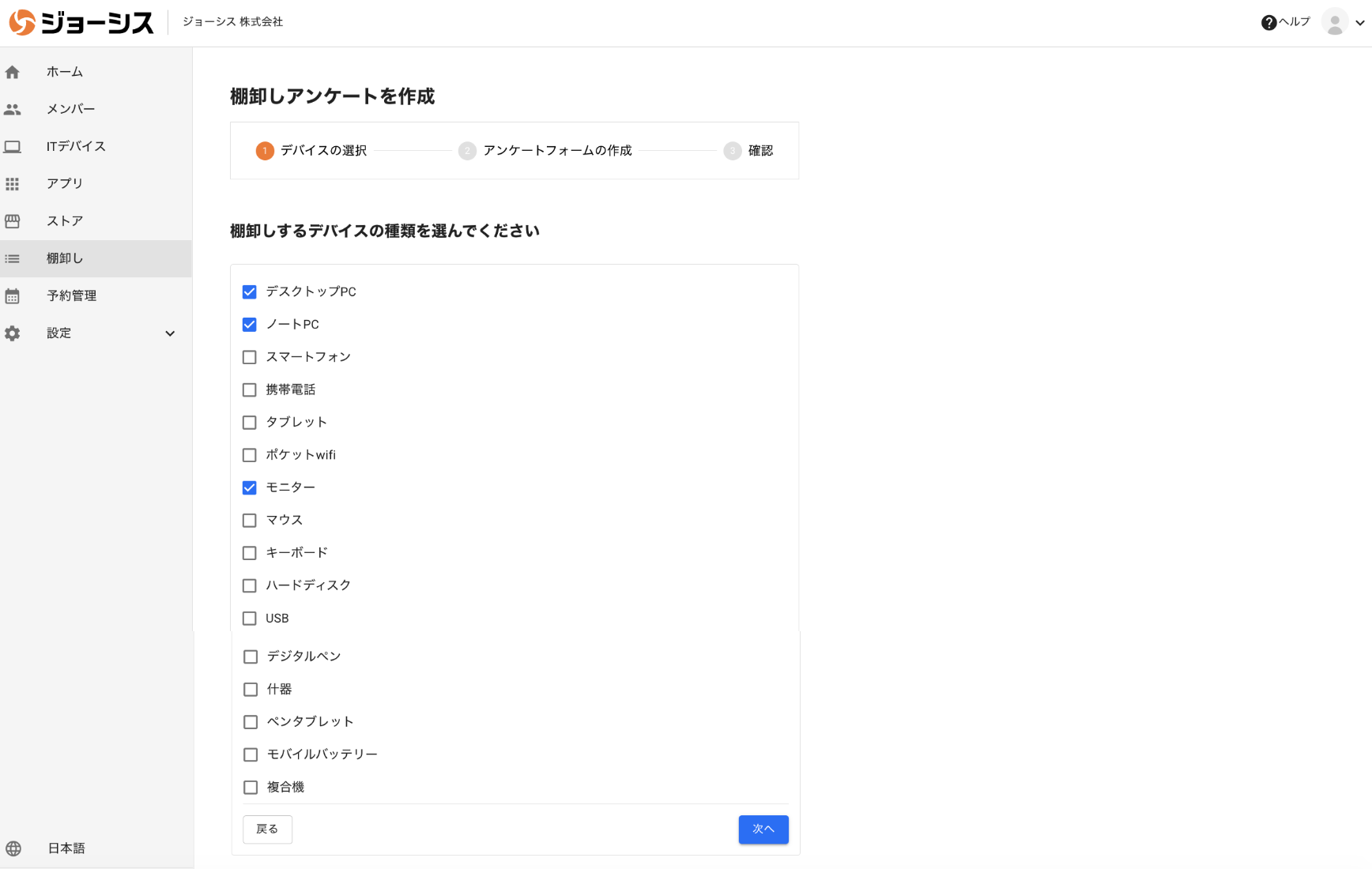The height and width of the screenshot is (869, 1372).
Task: Open the 予約管理 menu item
Action: tap(71, 295)
